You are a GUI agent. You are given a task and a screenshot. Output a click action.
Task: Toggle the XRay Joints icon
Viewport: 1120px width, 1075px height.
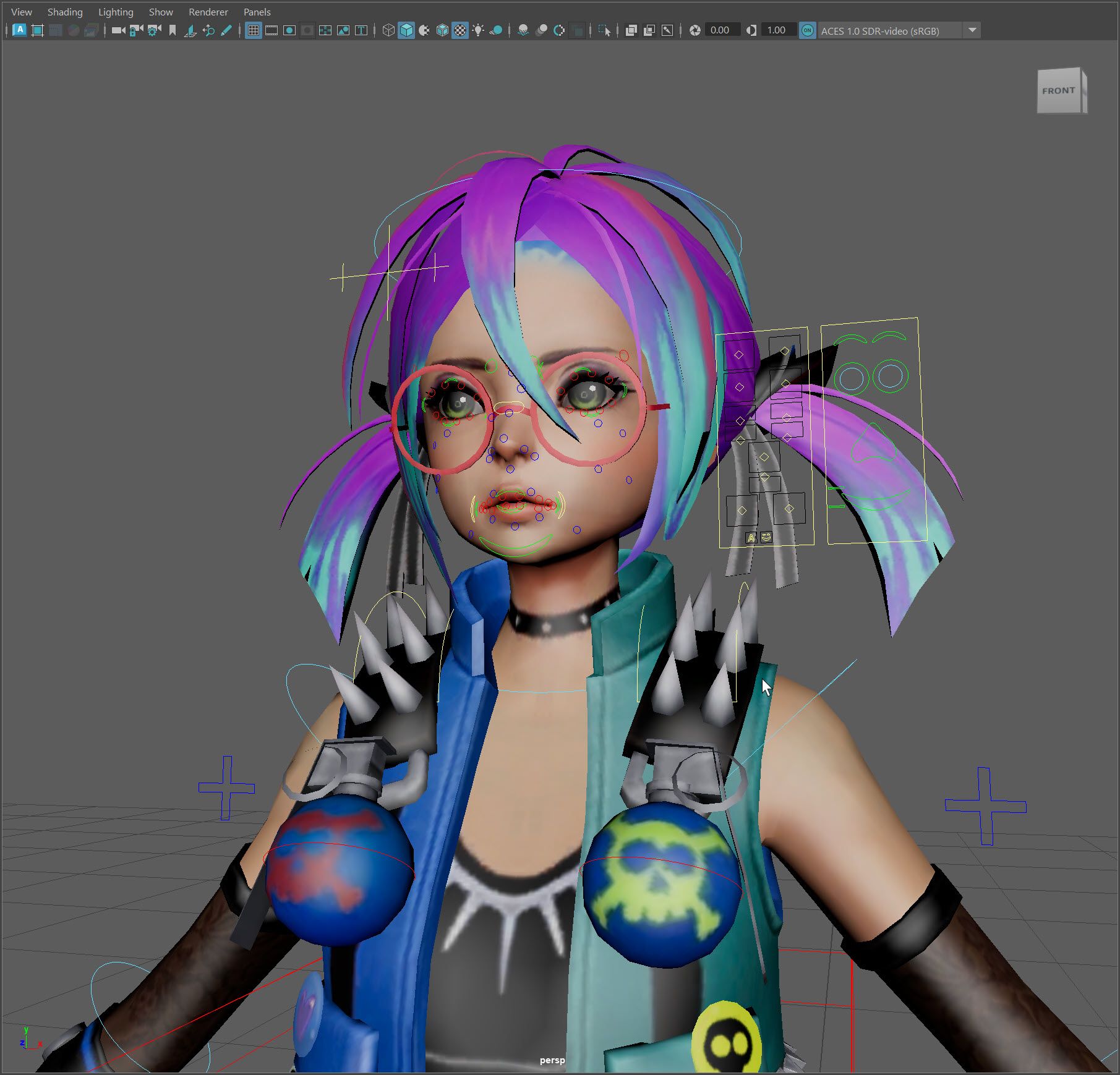pyautogui.click(x=667, y=30)
